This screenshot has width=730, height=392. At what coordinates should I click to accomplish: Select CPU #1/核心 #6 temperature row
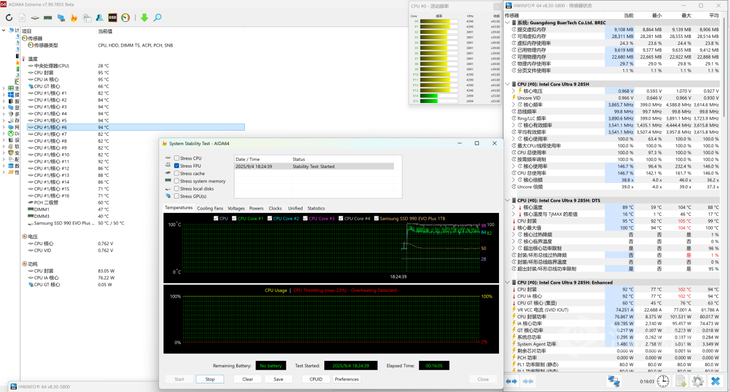tap(135, 127)
